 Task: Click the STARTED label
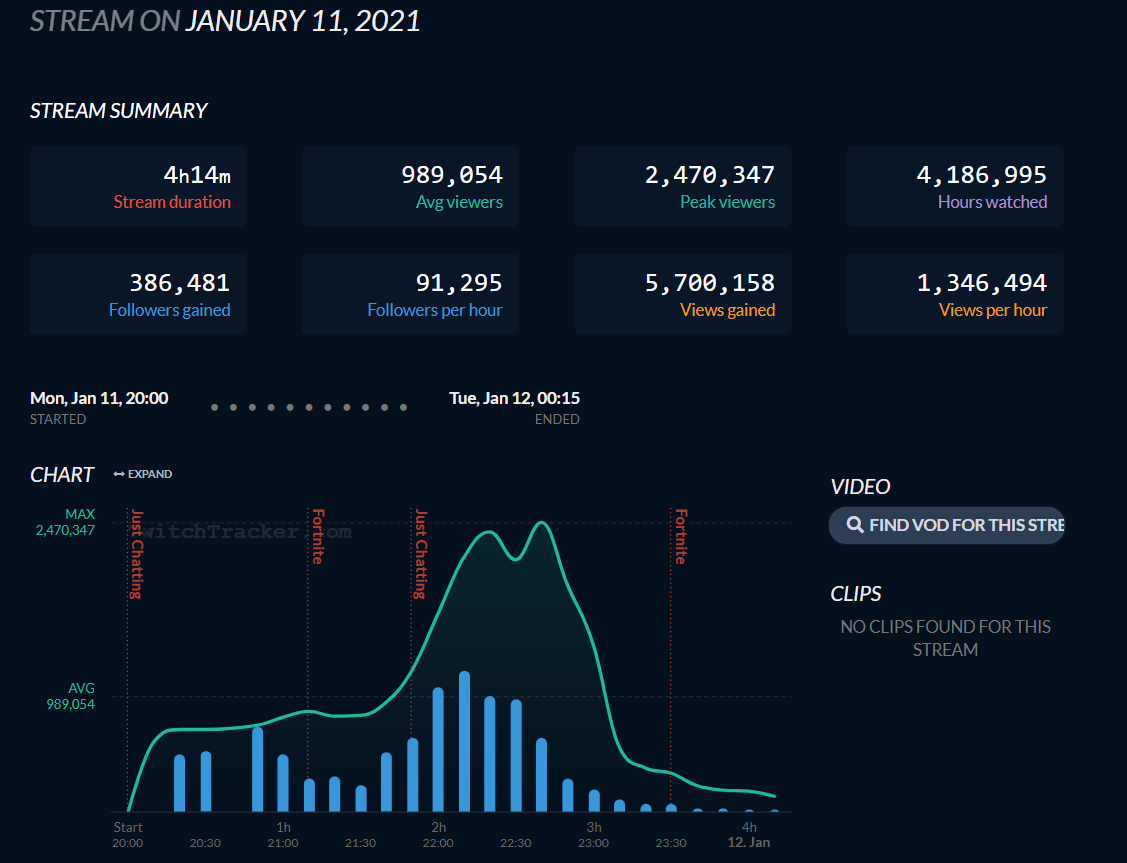(58, 419)
